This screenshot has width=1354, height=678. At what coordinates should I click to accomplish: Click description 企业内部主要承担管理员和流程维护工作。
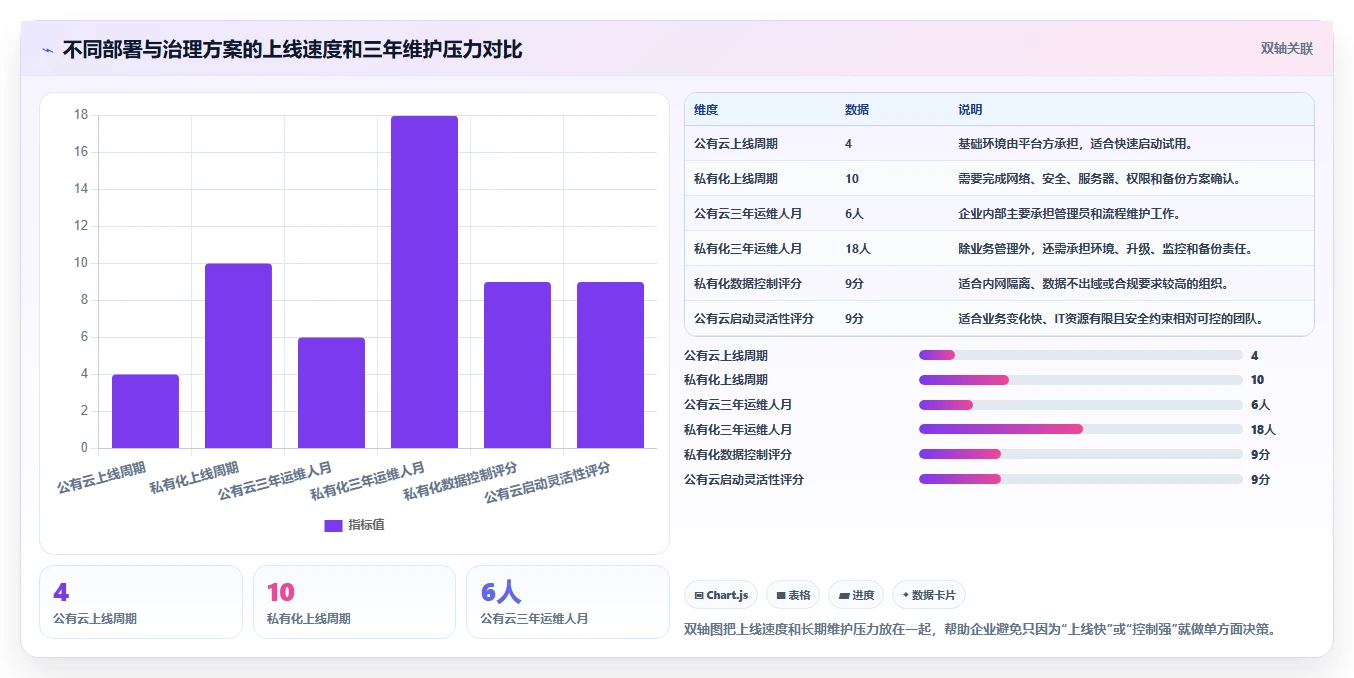click(x=1070, y=214)
